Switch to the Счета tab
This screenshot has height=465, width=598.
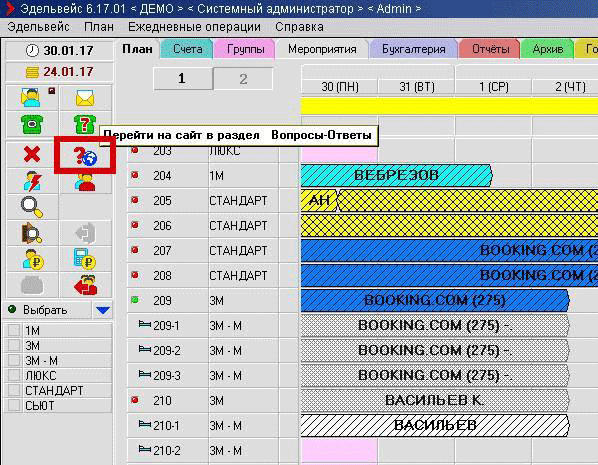pos(187,49)
